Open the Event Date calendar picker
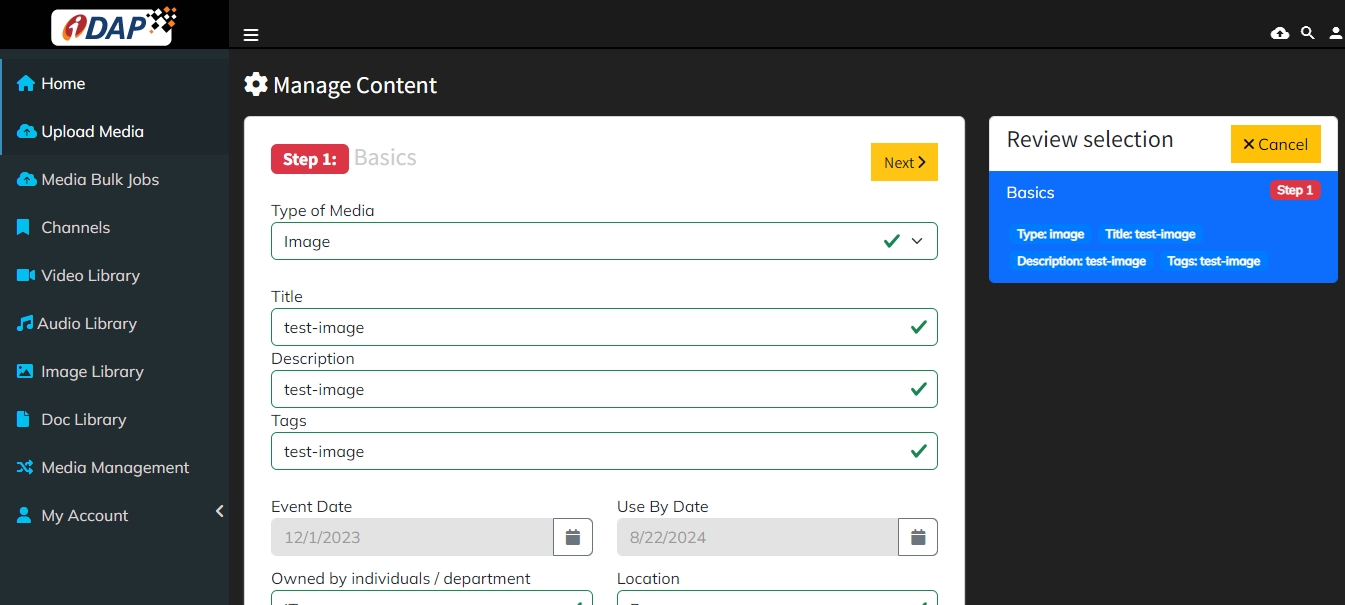 coord(573,537)
